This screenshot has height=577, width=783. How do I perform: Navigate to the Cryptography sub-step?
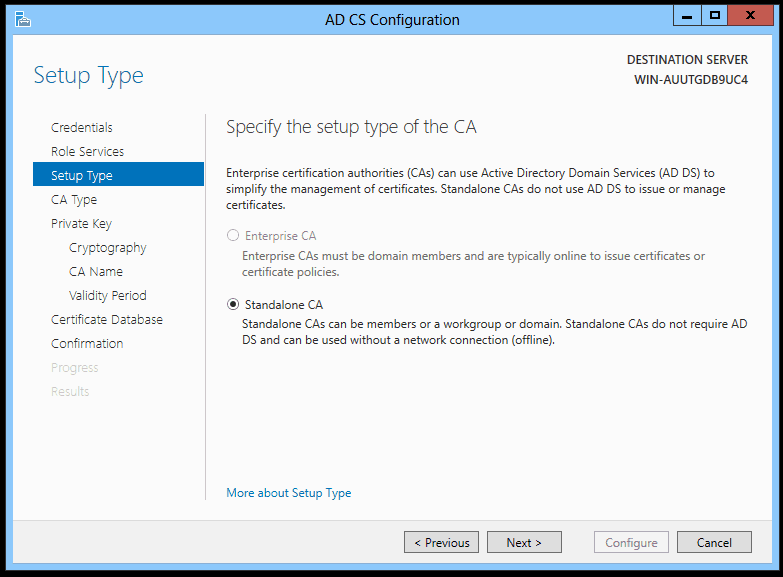pos(108,247)
